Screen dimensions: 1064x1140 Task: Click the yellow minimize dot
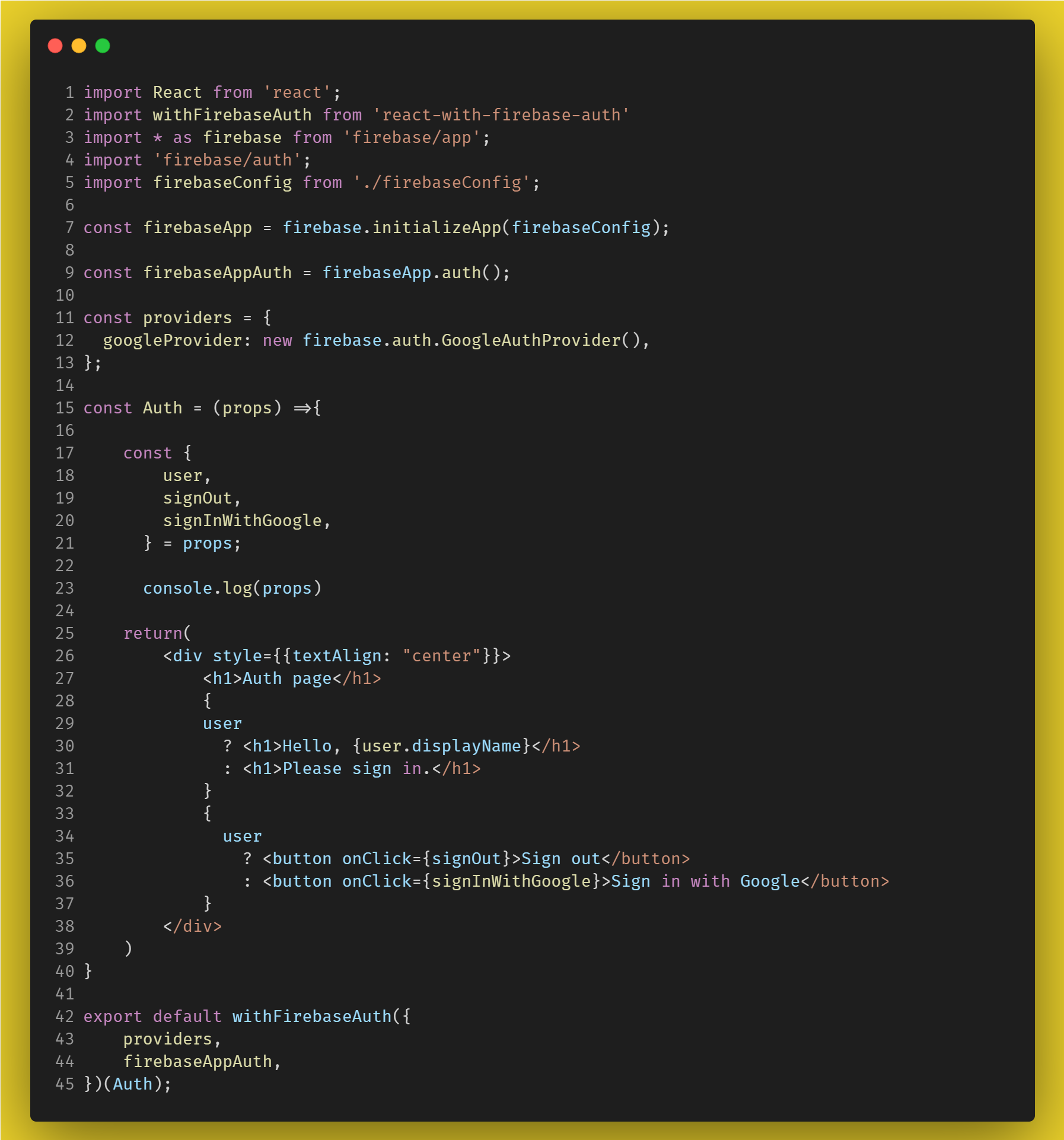click(79, 46)
